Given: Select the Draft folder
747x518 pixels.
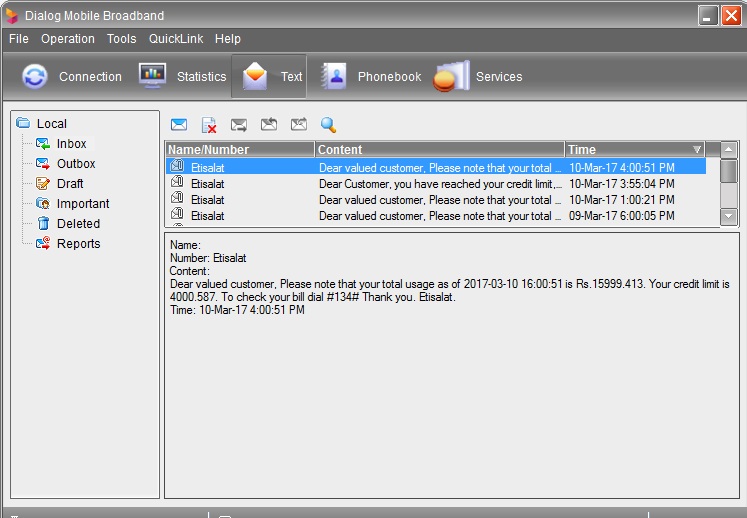Looking at the screenshot, I should [70, 183].
